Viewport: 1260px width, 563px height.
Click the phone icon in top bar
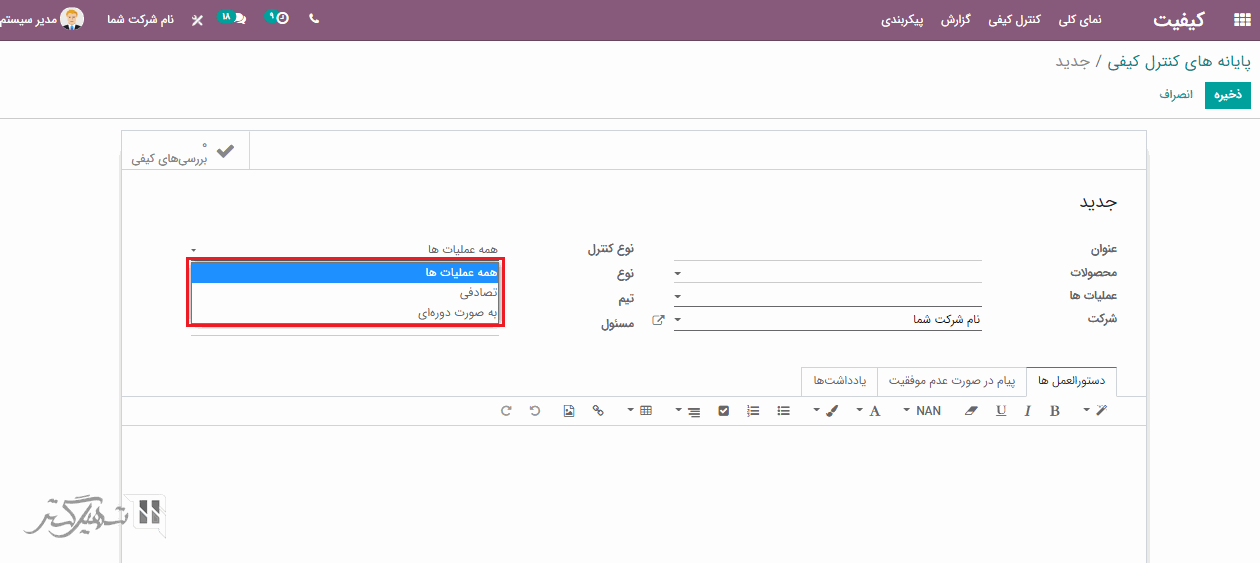314,19
